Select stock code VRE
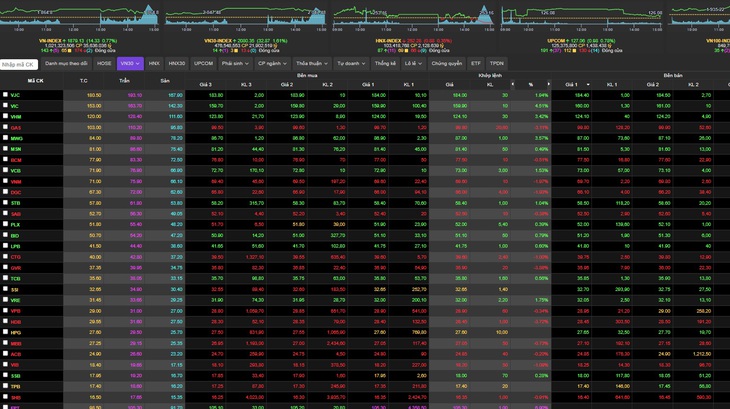 click(x=15, y=300)
